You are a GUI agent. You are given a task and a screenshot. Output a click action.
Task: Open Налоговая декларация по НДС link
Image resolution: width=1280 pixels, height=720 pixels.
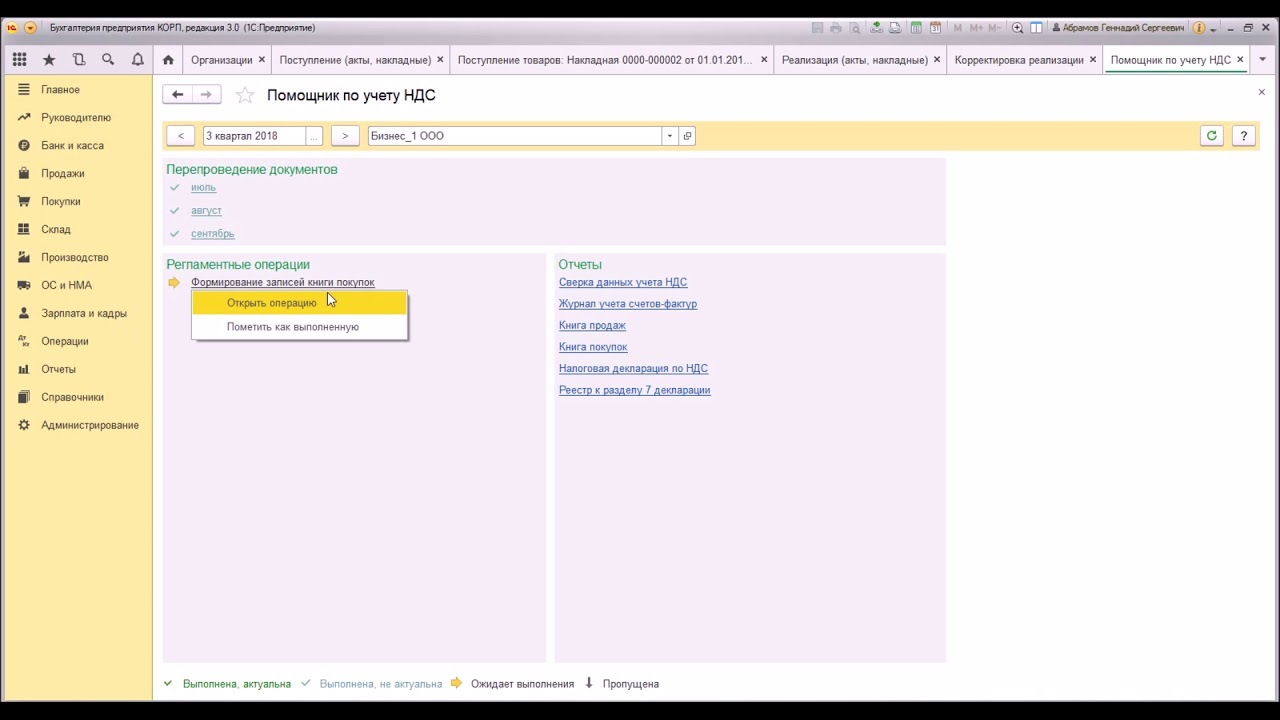633,368
